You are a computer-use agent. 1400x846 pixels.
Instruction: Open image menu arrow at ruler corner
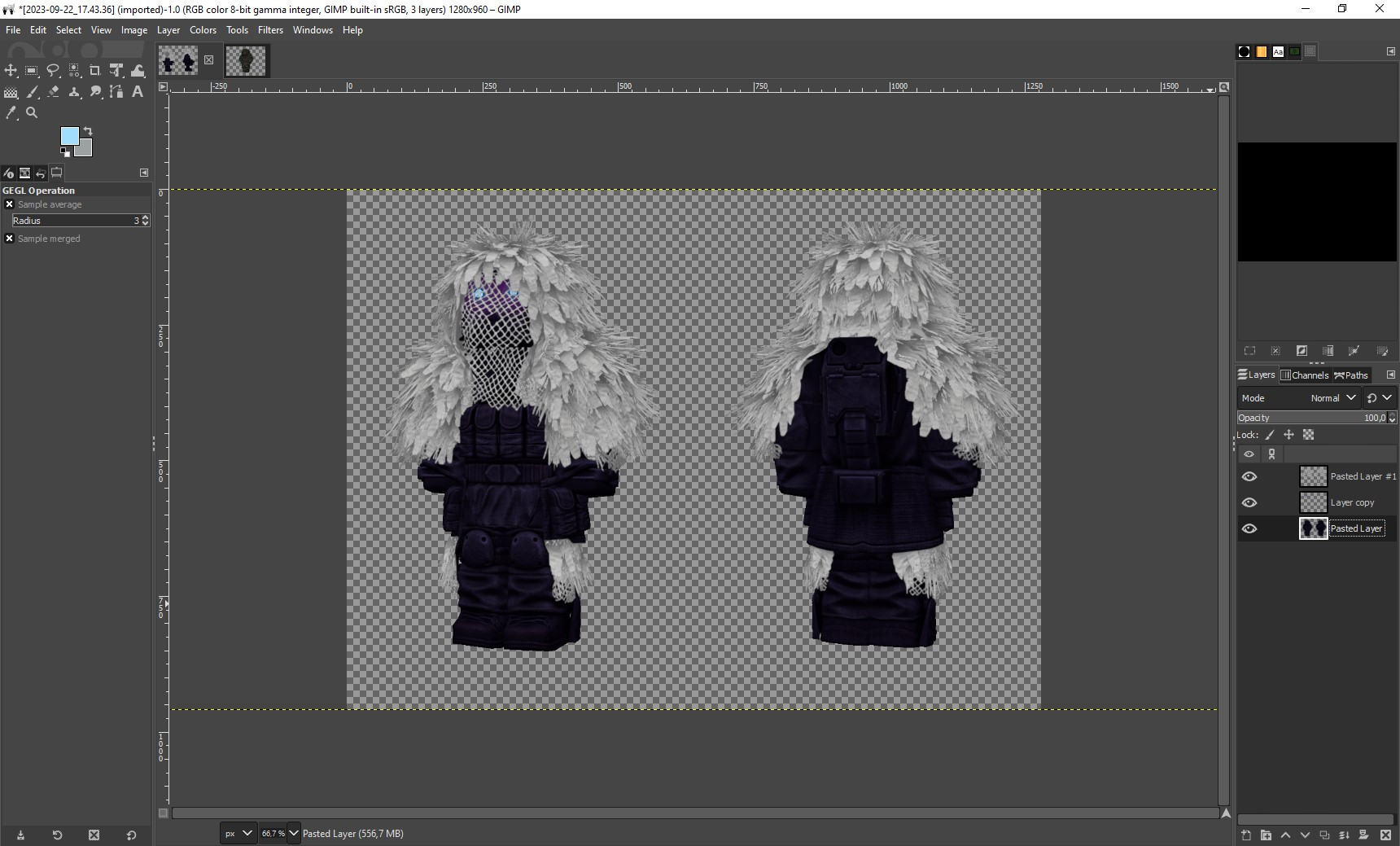coord(163,86)
